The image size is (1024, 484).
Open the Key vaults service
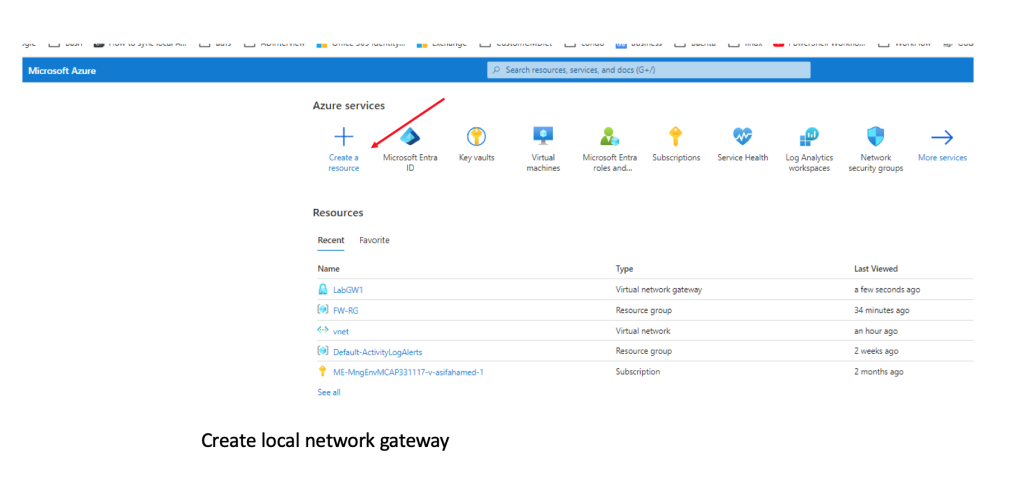point(477,138)
